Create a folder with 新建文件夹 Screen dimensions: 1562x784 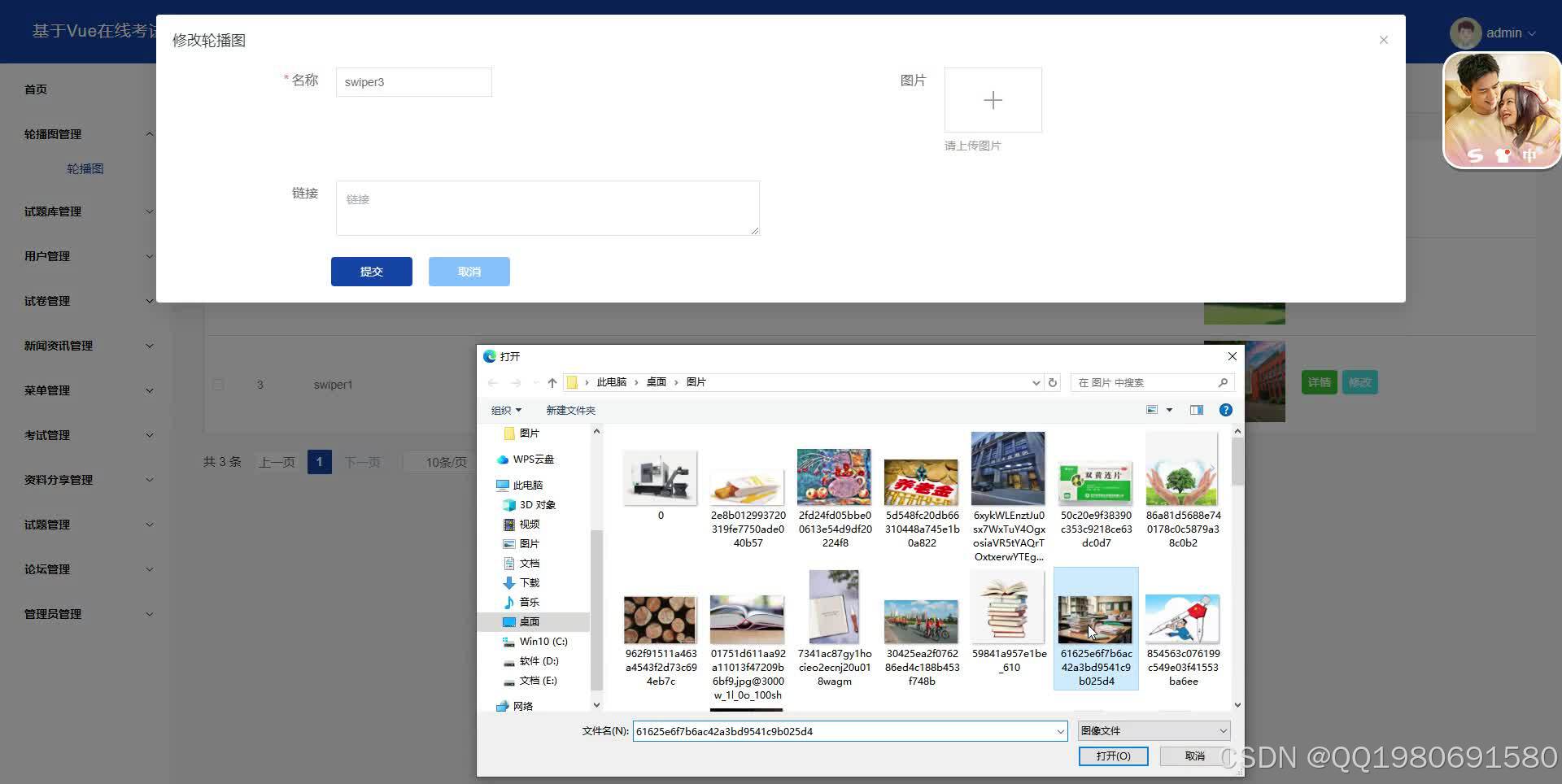569,410
